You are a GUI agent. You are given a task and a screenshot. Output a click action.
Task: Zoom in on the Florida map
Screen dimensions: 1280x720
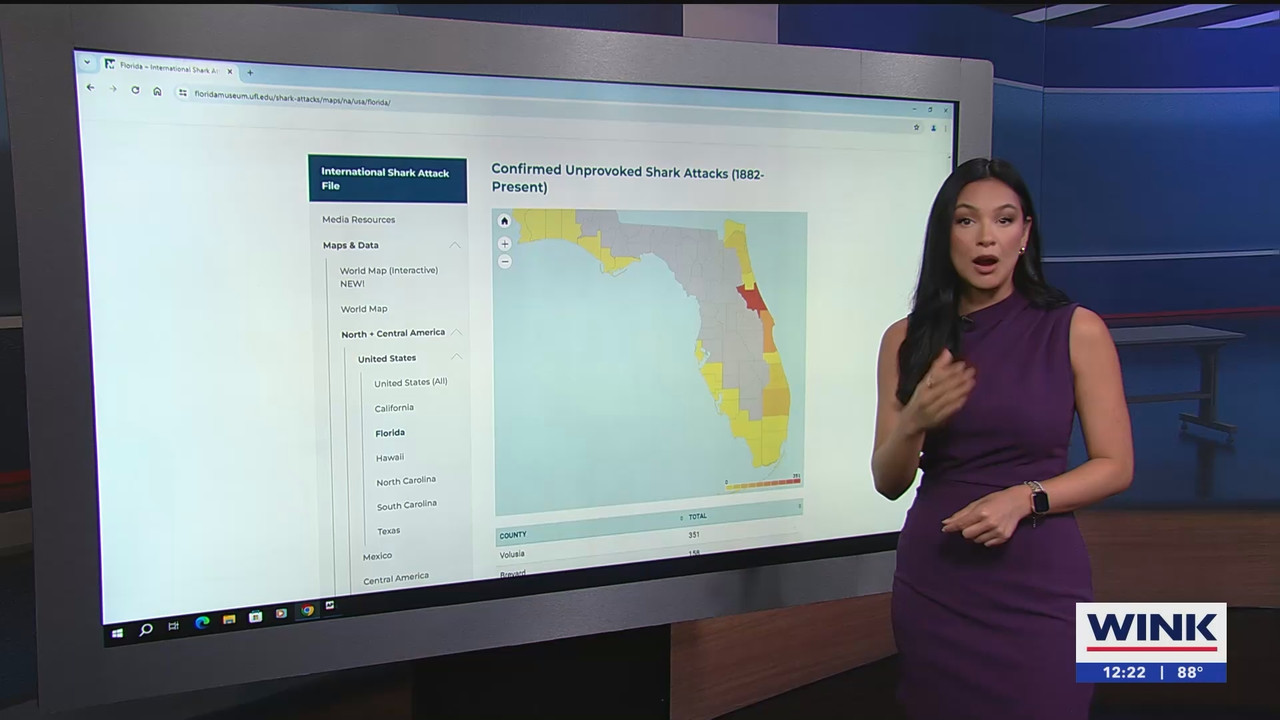click(x=504, y=243)
